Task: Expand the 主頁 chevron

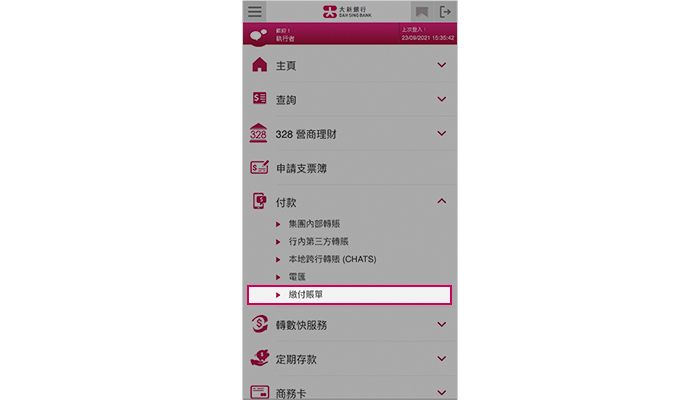Action: (x=442, y=65)
